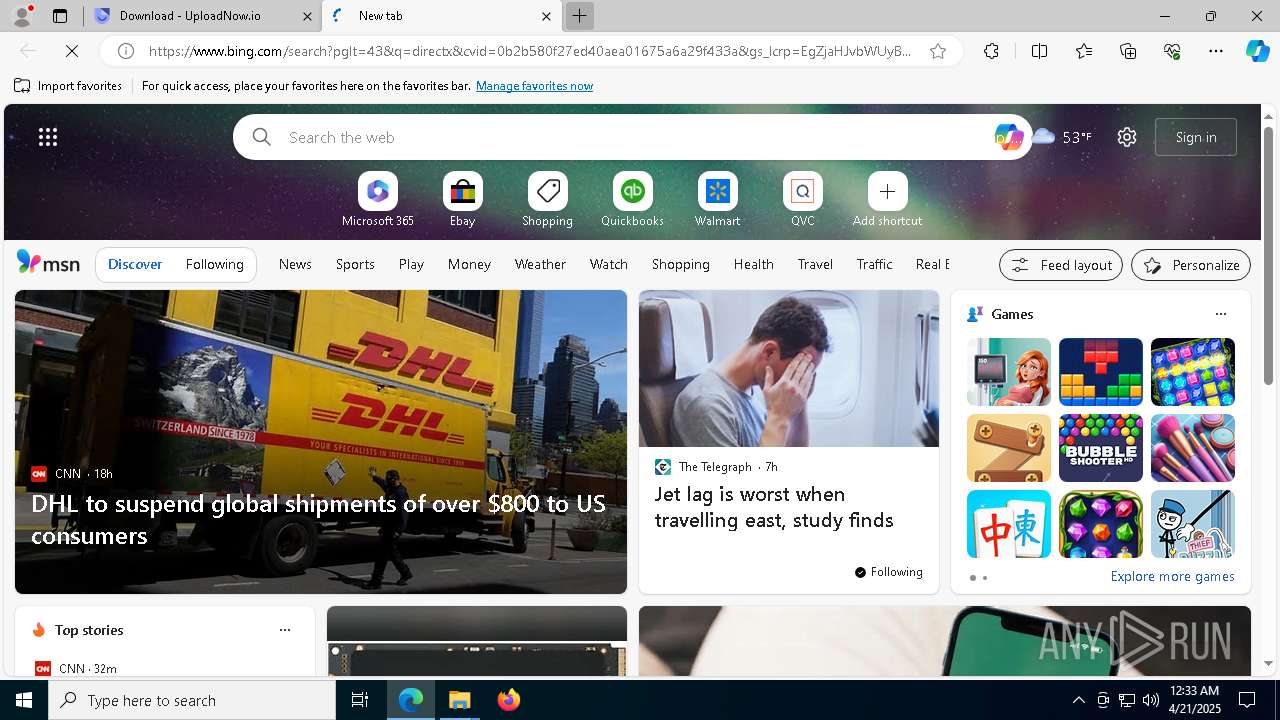Viewport: 1280px width, 720px height.
Task: Open Browser essentials icon
Action: 1172,51
